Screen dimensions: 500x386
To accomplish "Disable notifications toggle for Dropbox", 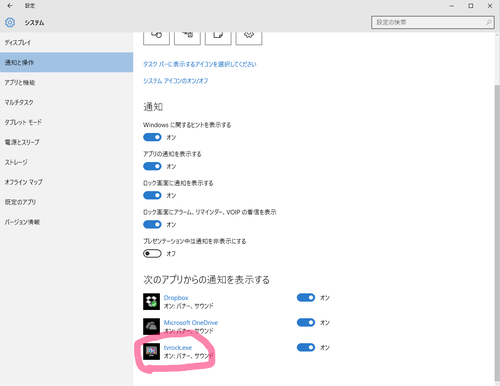I will click(306, 298).
